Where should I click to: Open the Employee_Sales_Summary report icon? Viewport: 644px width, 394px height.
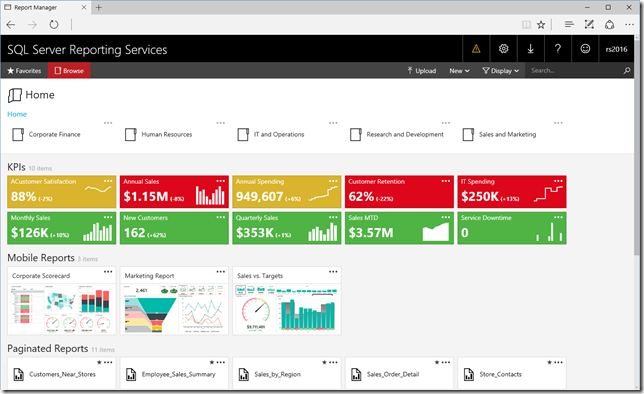131,374
